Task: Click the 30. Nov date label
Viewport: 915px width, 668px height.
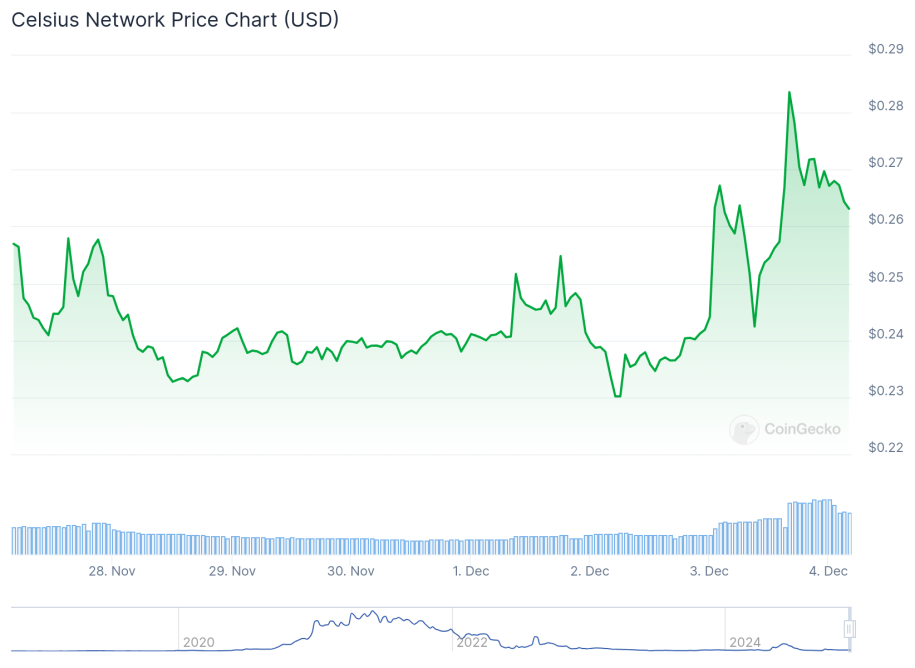Action: pos(351,571)
